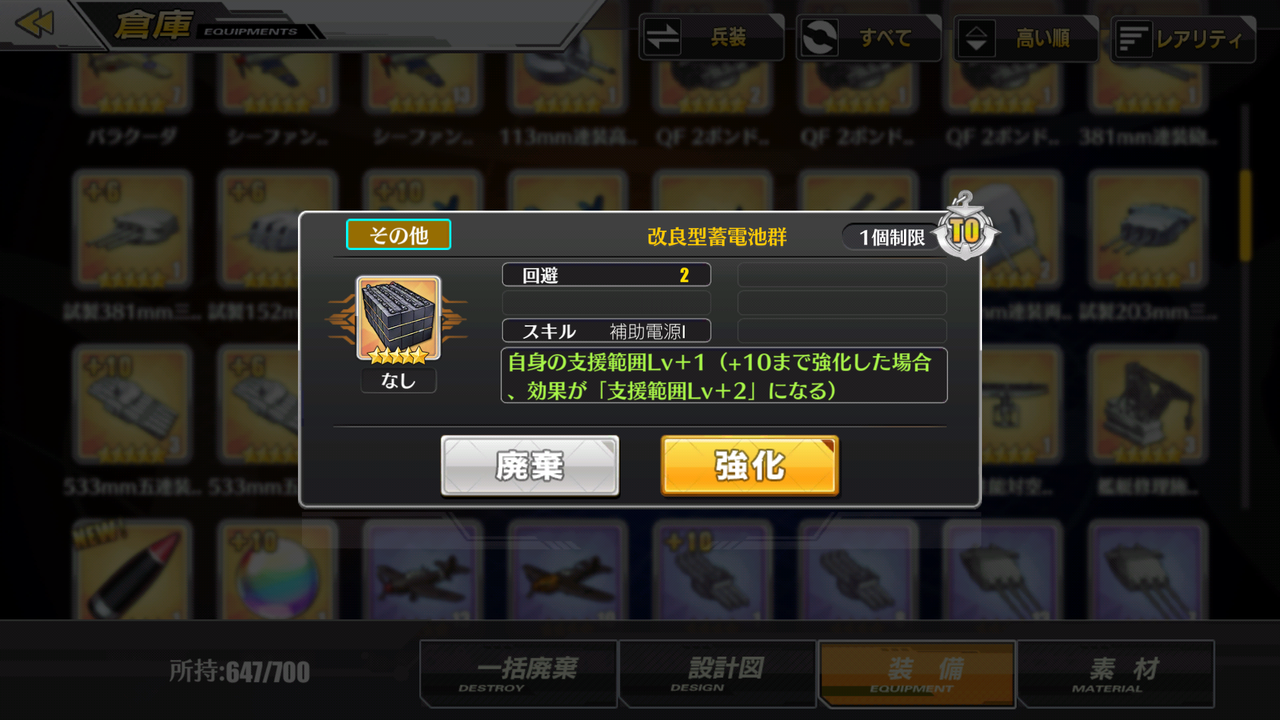Open the すべて category filter
The image size is (1280, 720).
868,38
